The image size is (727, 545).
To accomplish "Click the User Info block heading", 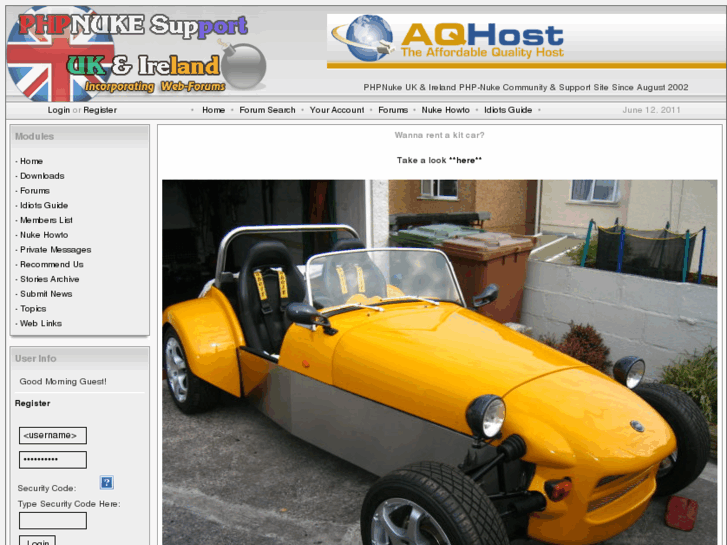I will [35, 359].
